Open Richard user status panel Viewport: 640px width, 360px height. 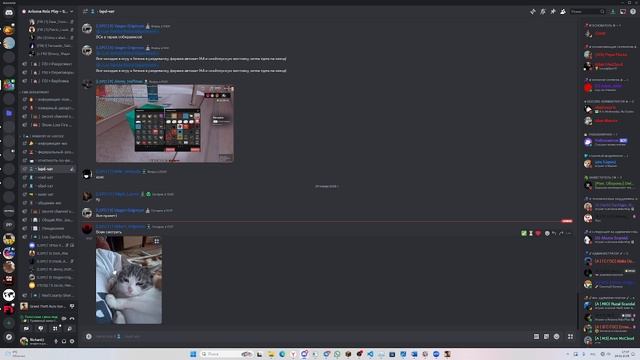click(35, 341)
